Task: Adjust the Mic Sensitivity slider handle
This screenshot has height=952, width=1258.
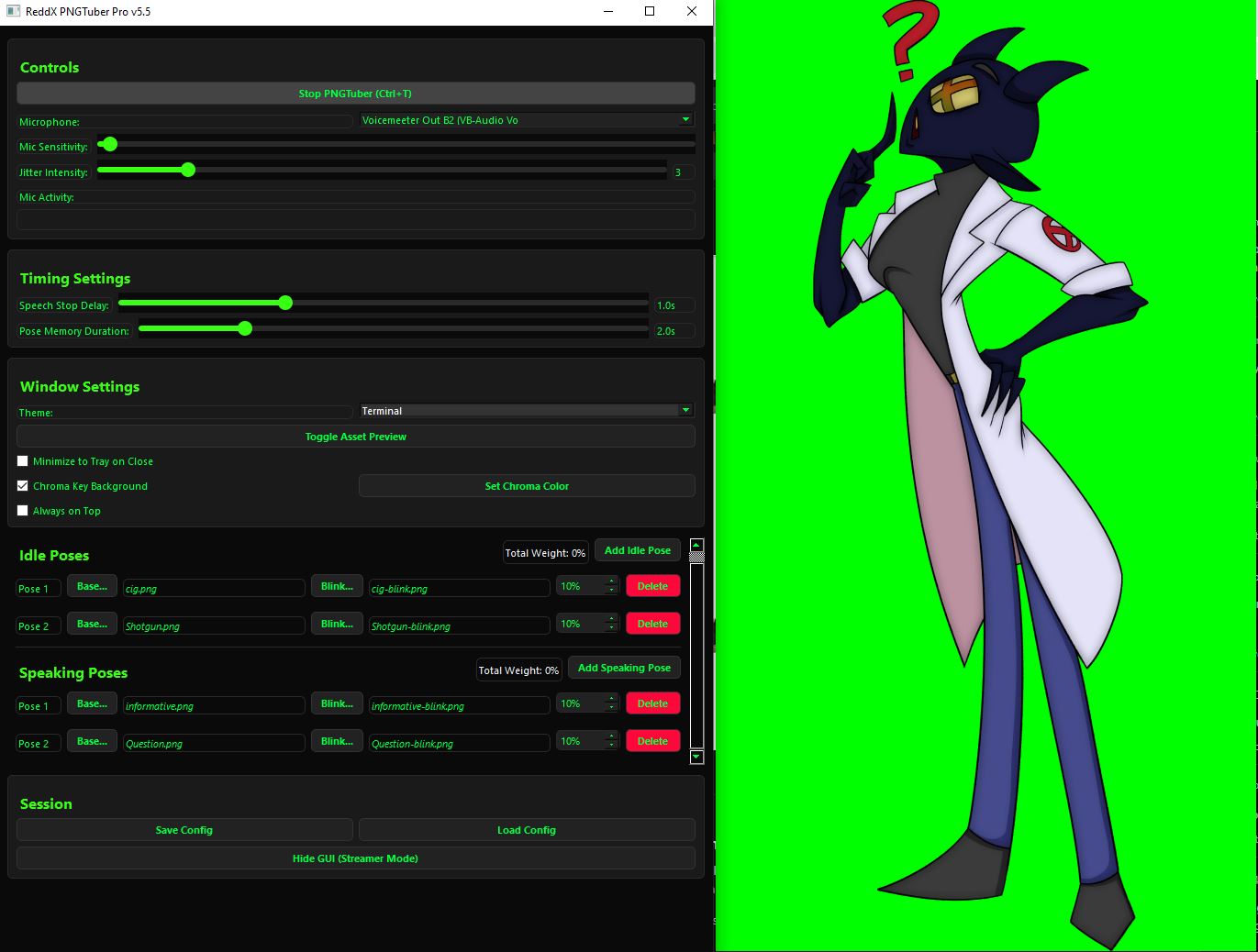Action: 109,144
